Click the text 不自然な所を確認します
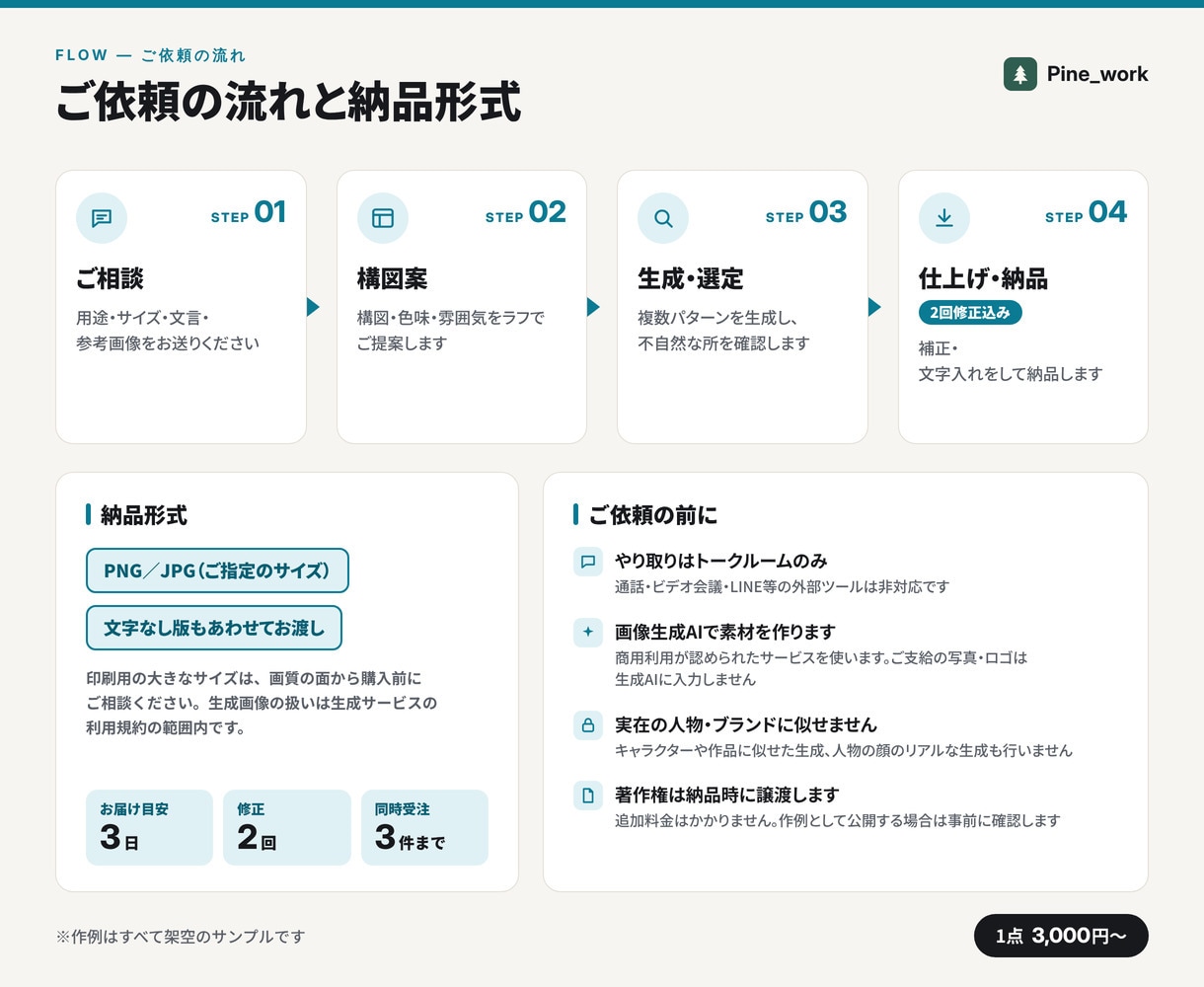This screenshot has width=1204, height=987. pyautogui.click(x=723, y=343)
